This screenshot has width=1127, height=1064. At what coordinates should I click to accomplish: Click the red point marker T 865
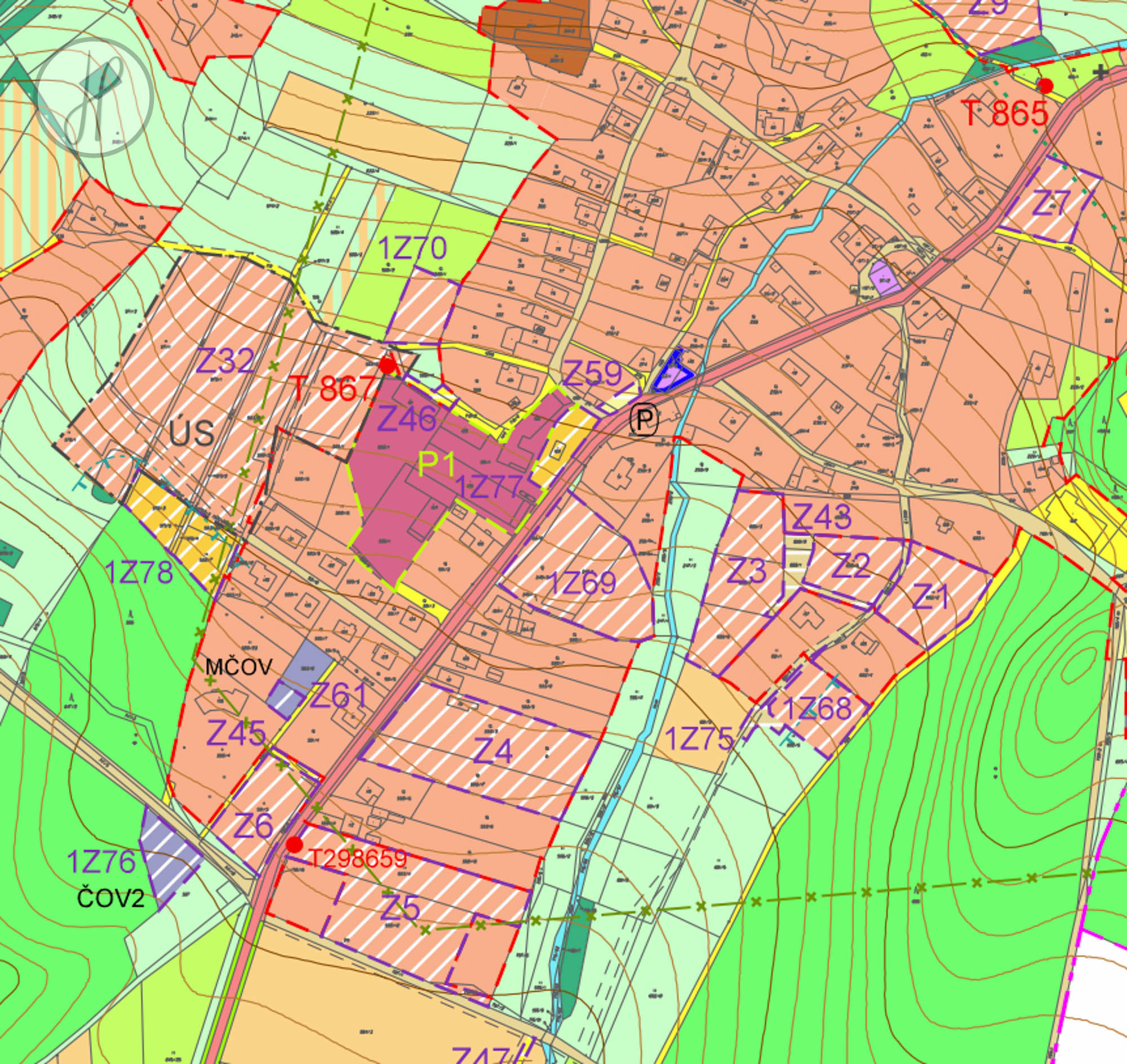tap(1045, 86)
